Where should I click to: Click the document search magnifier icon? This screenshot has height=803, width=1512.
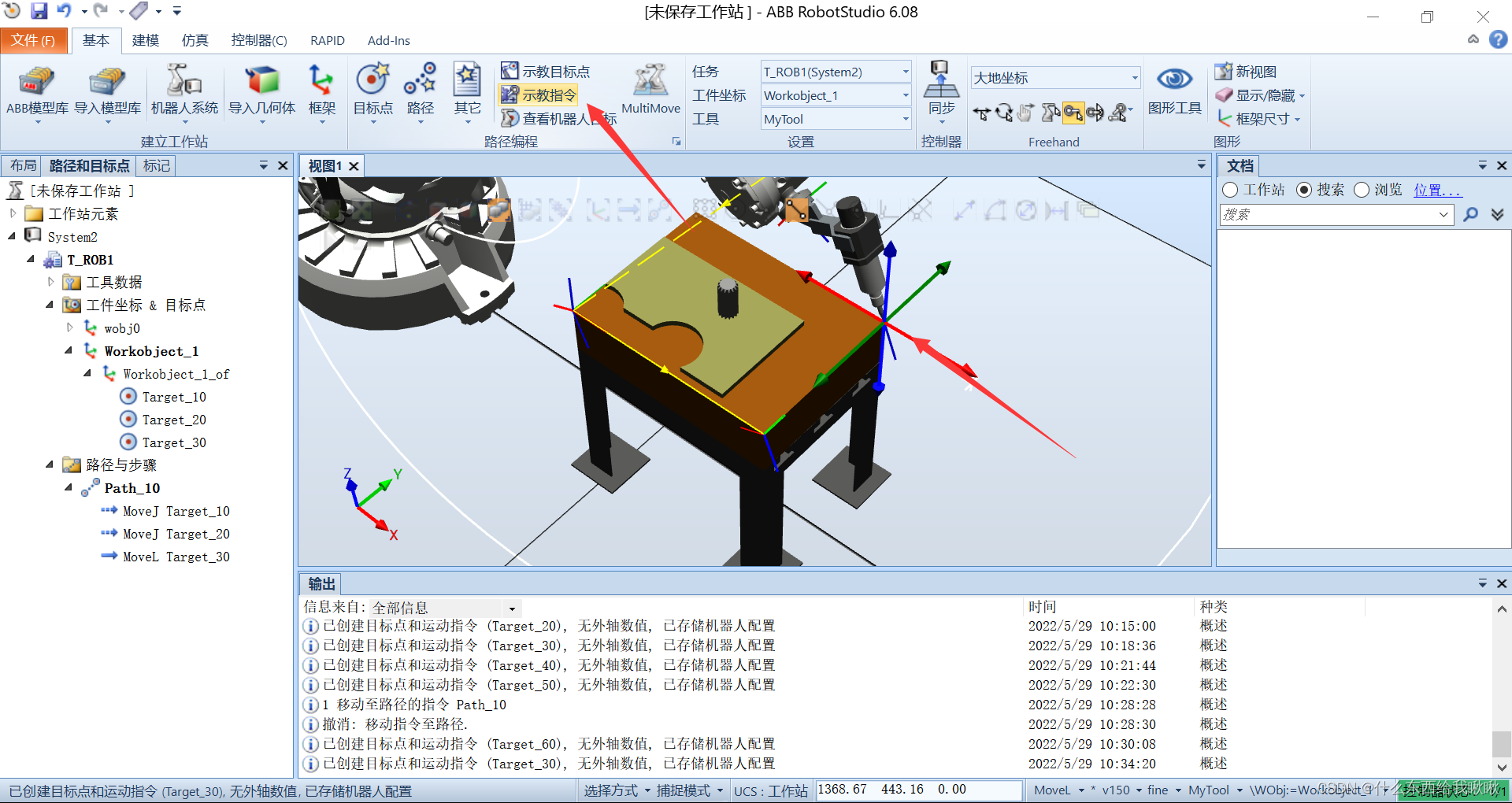[x=1470, y=214]
